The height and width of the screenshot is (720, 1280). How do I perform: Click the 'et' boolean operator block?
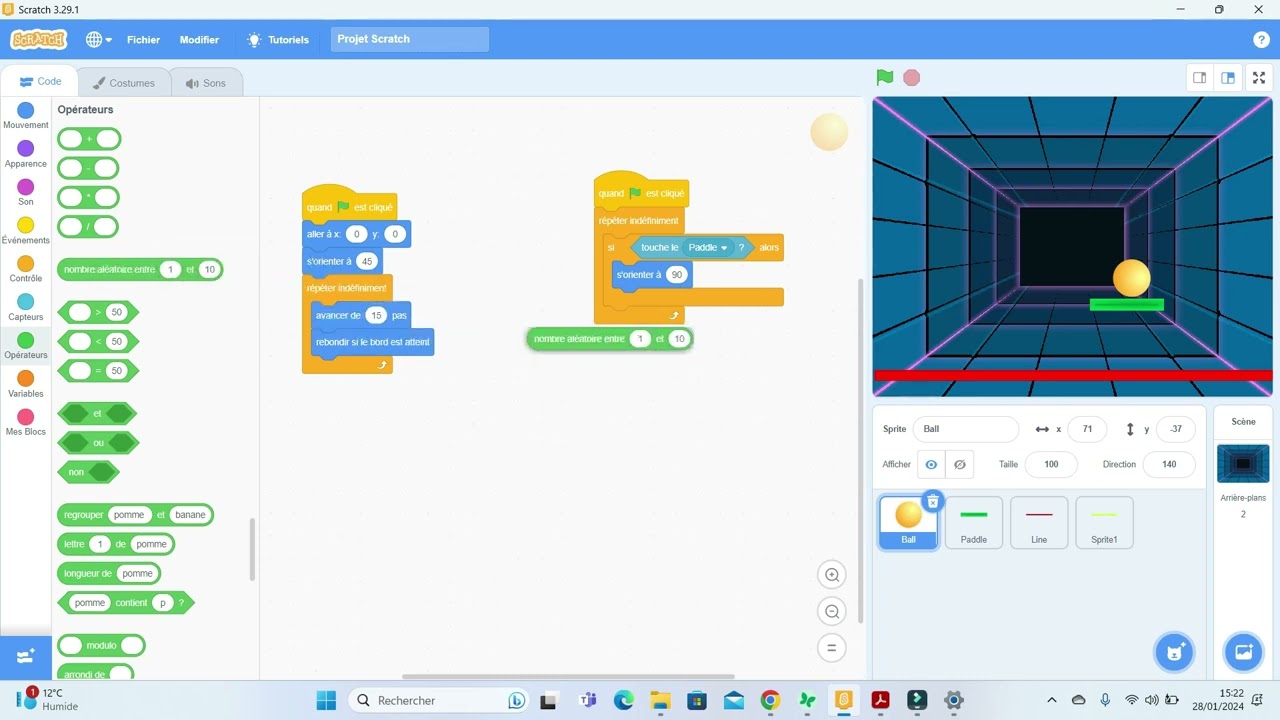(97, 413)
